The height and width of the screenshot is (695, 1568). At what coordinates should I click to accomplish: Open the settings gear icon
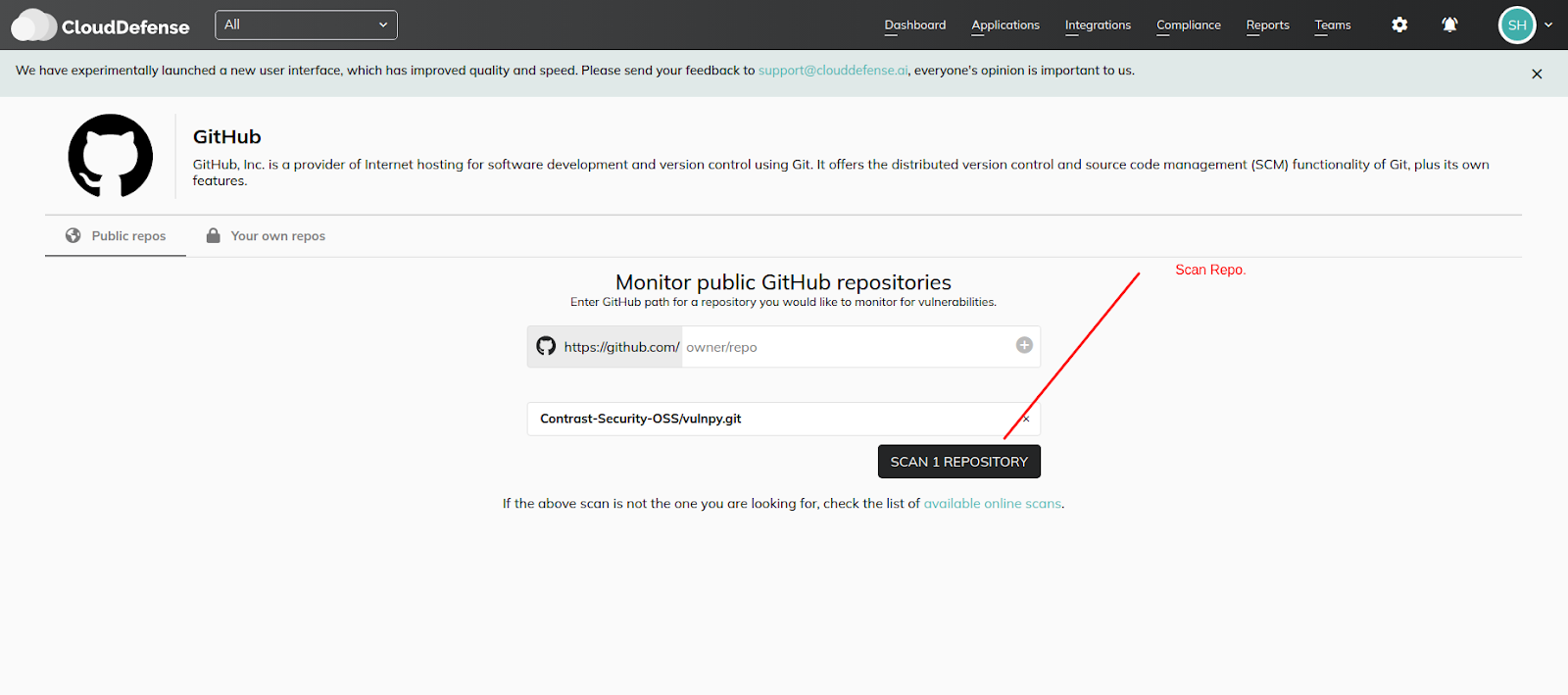click(x=1399, y=25)
